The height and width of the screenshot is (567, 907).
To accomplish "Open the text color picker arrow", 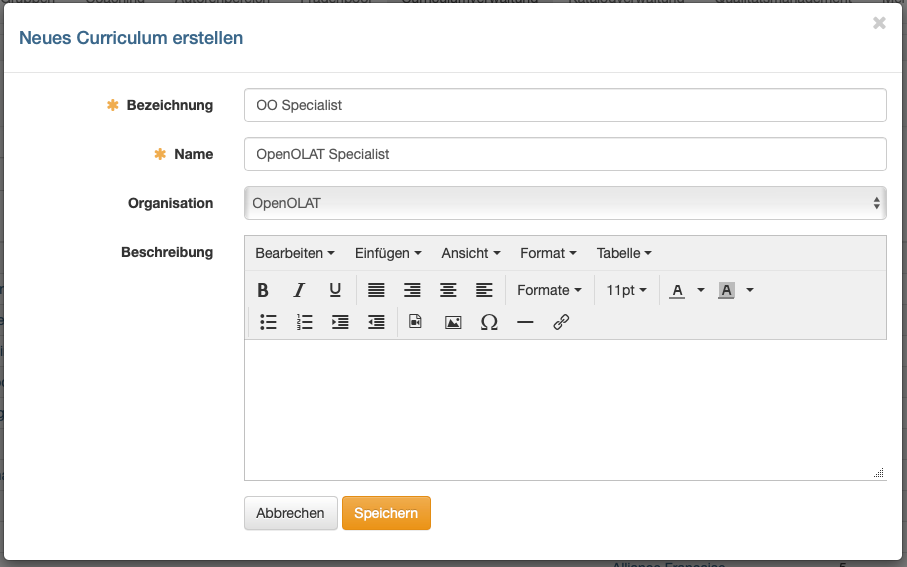I will tap(700, 290).
